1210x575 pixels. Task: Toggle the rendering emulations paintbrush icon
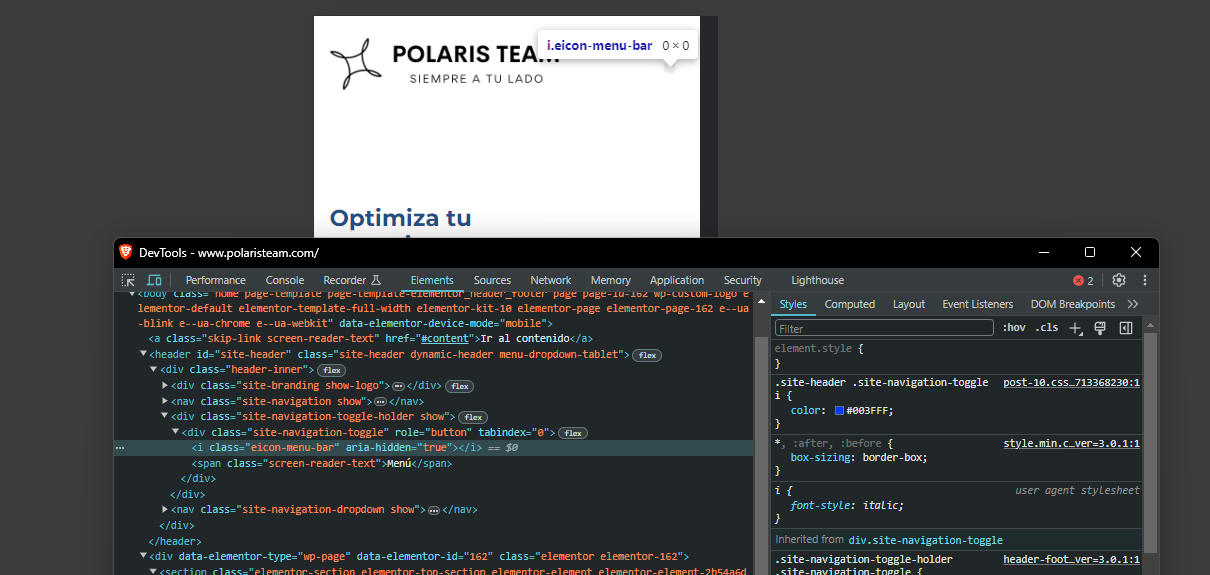coord(1100,328)
